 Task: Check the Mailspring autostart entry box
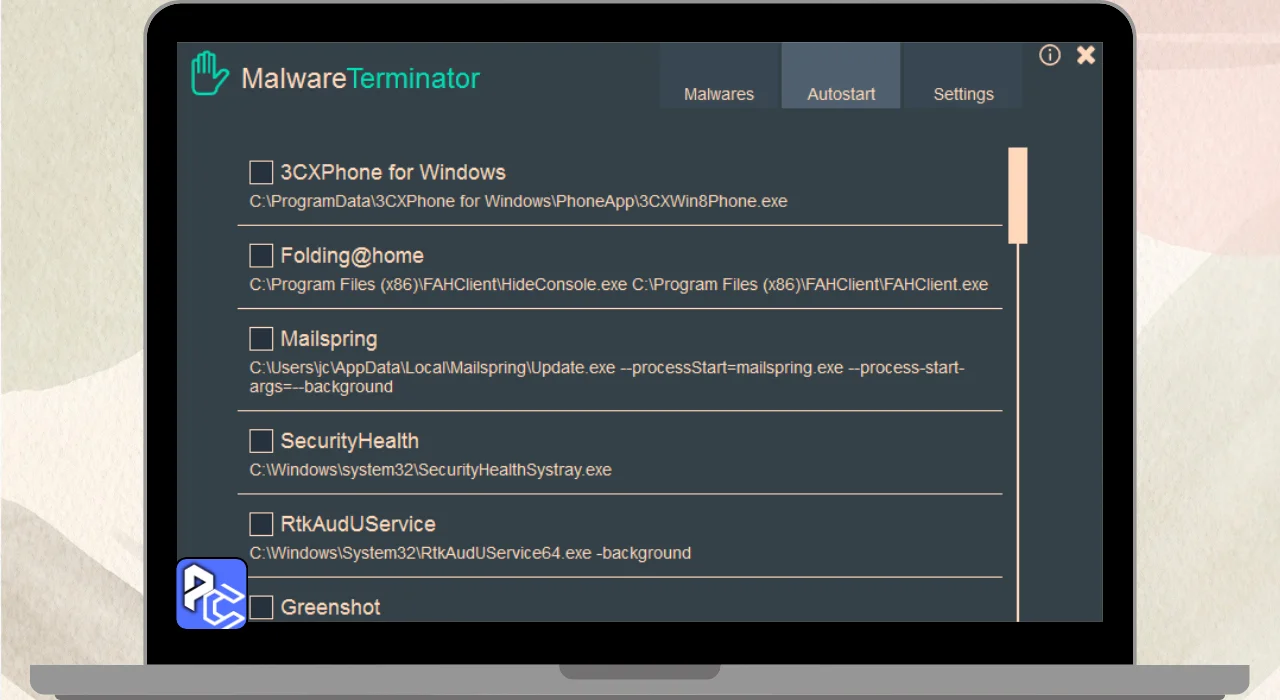click(261, 338)
